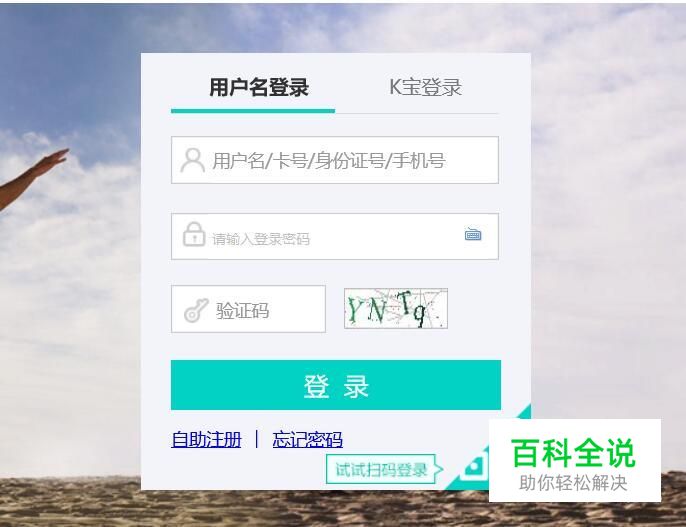686x527 pixels.
Task: Focus the 验证码 input box
Action: (248, 309)
